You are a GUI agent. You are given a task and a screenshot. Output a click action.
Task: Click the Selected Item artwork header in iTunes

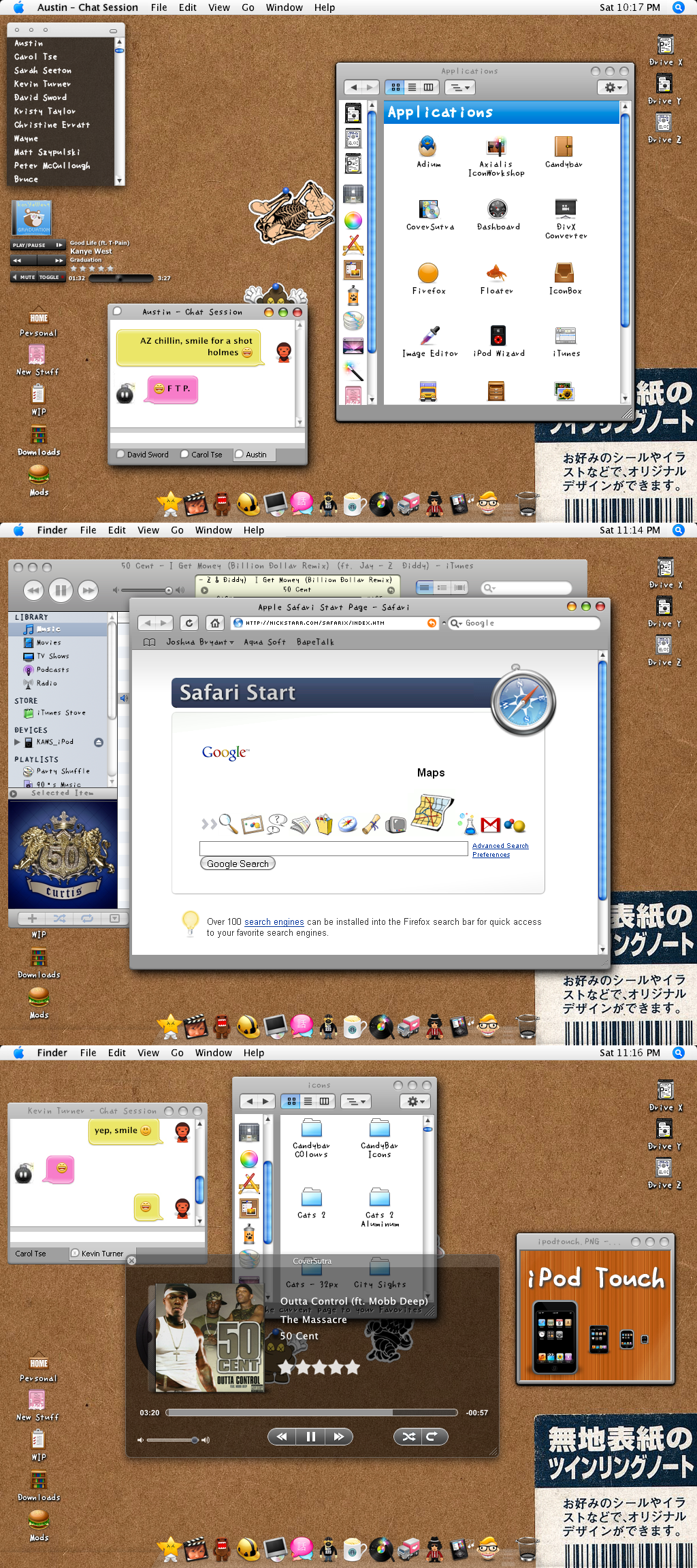click(63, 794)
